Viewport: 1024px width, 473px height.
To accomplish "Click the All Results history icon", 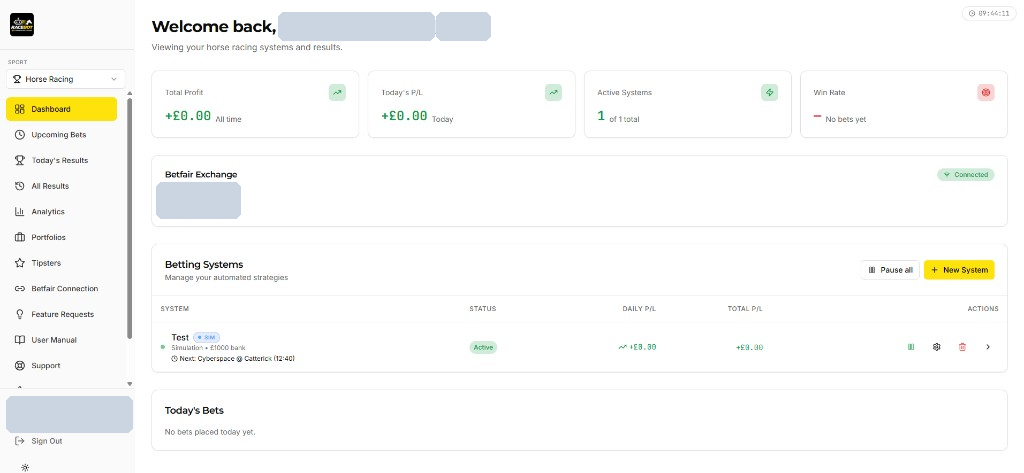I will point(20,186).
